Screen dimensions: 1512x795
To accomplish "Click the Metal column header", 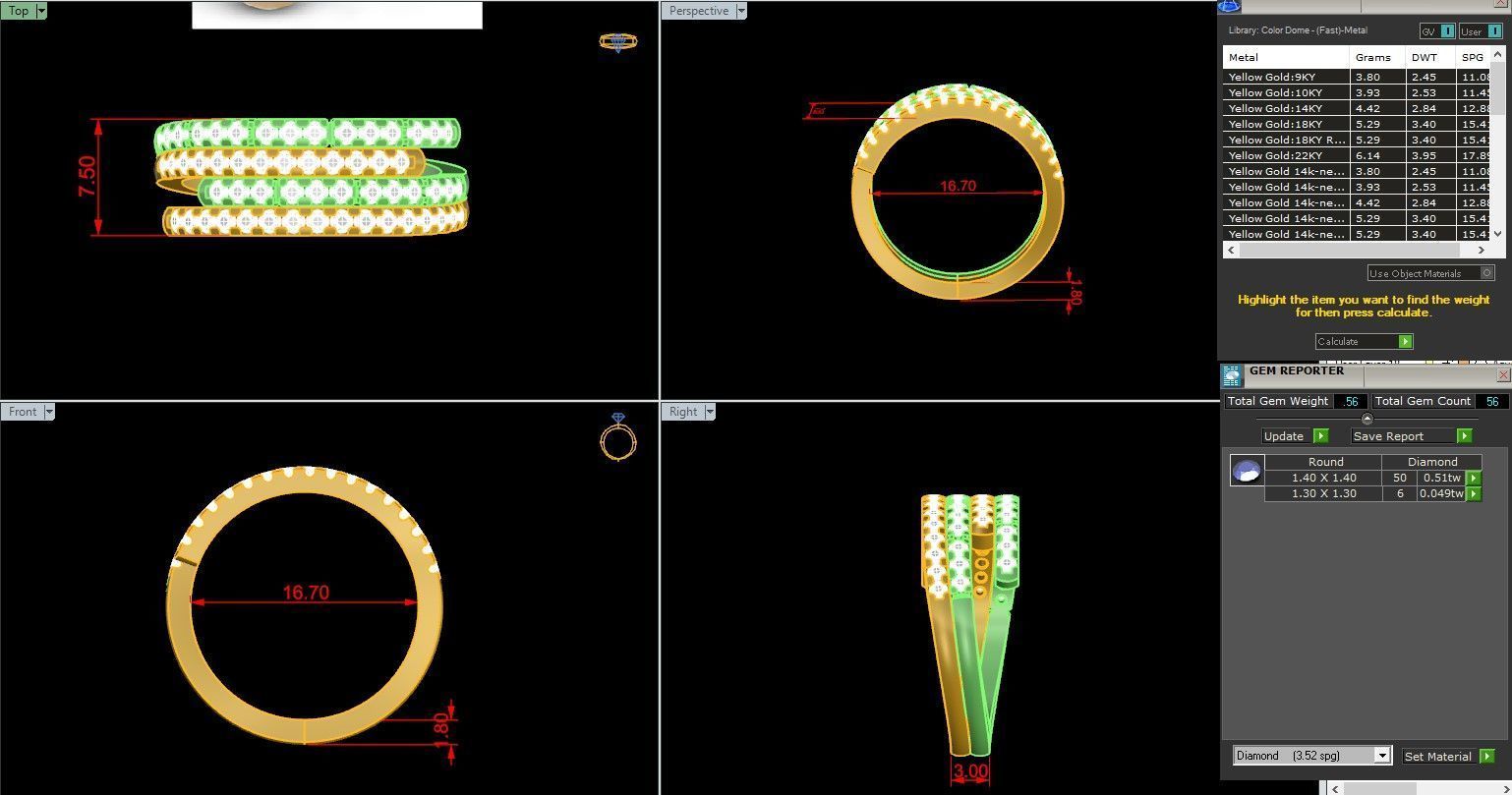I will point(1286,57).
